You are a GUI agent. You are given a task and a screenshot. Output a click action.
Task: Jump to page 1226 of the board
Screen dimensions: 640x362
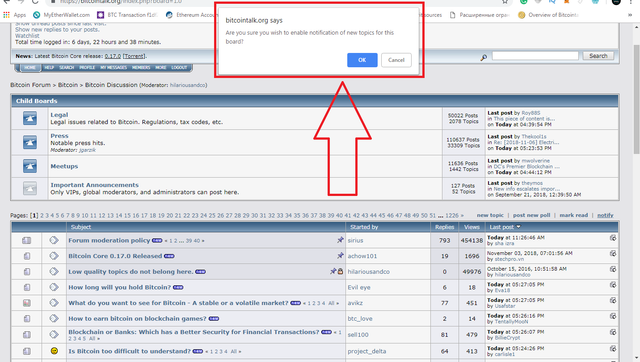point(452,215)
